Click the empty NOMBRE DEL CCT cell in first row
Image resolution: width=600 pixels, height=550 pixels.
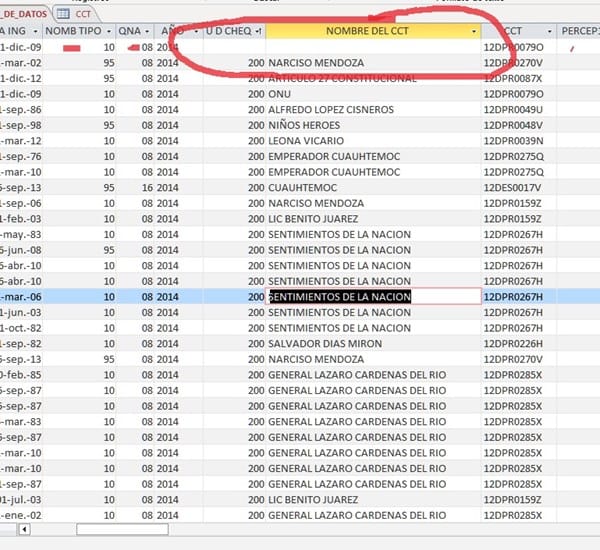[x=372, y=47]
